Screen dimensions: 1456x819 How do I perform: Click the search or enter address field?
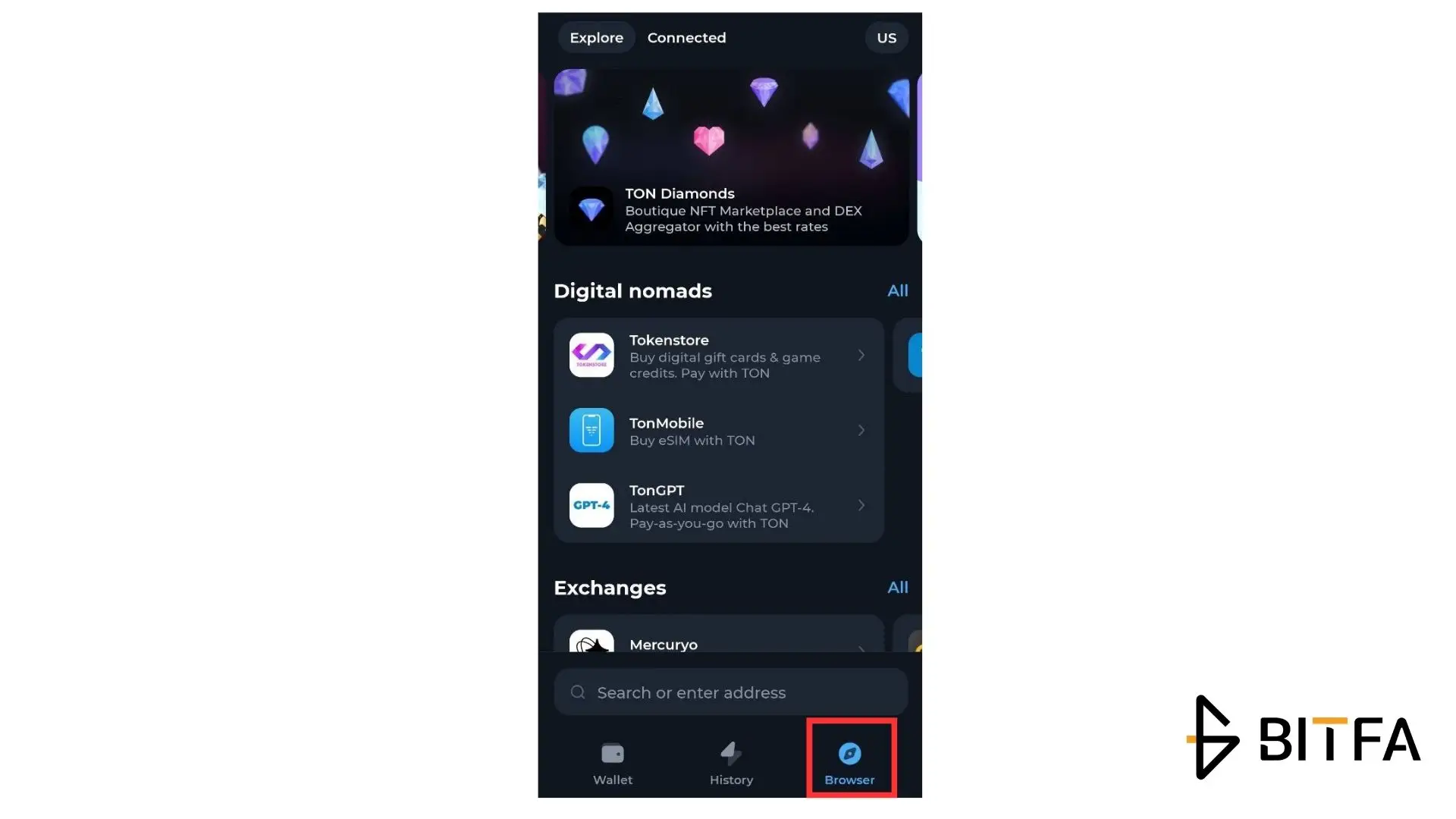tap(730, 691)
